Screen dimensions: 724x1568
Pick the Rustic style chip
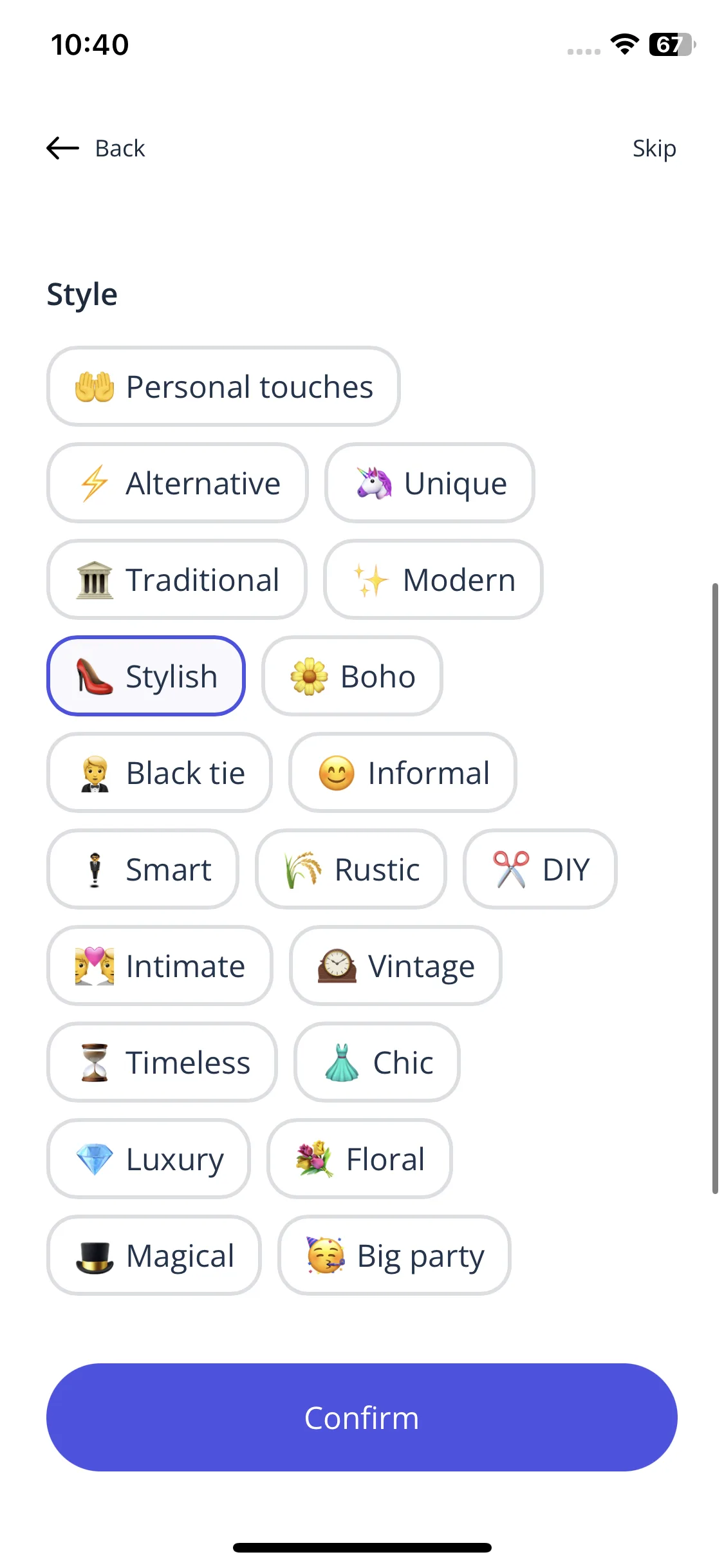pyautogui.click(x=351, y=869)
